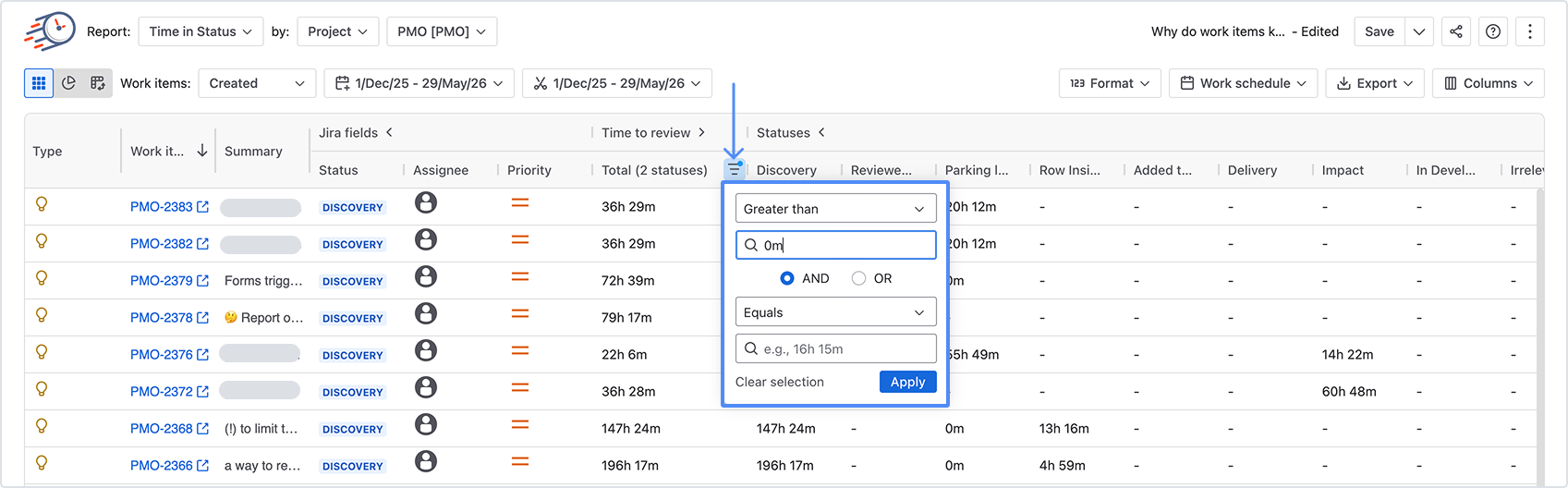Screen dimensions: 1568x488
Task: Open PMO-2368 external link icon
Action: pyautogui.click(x=203, y=429)
